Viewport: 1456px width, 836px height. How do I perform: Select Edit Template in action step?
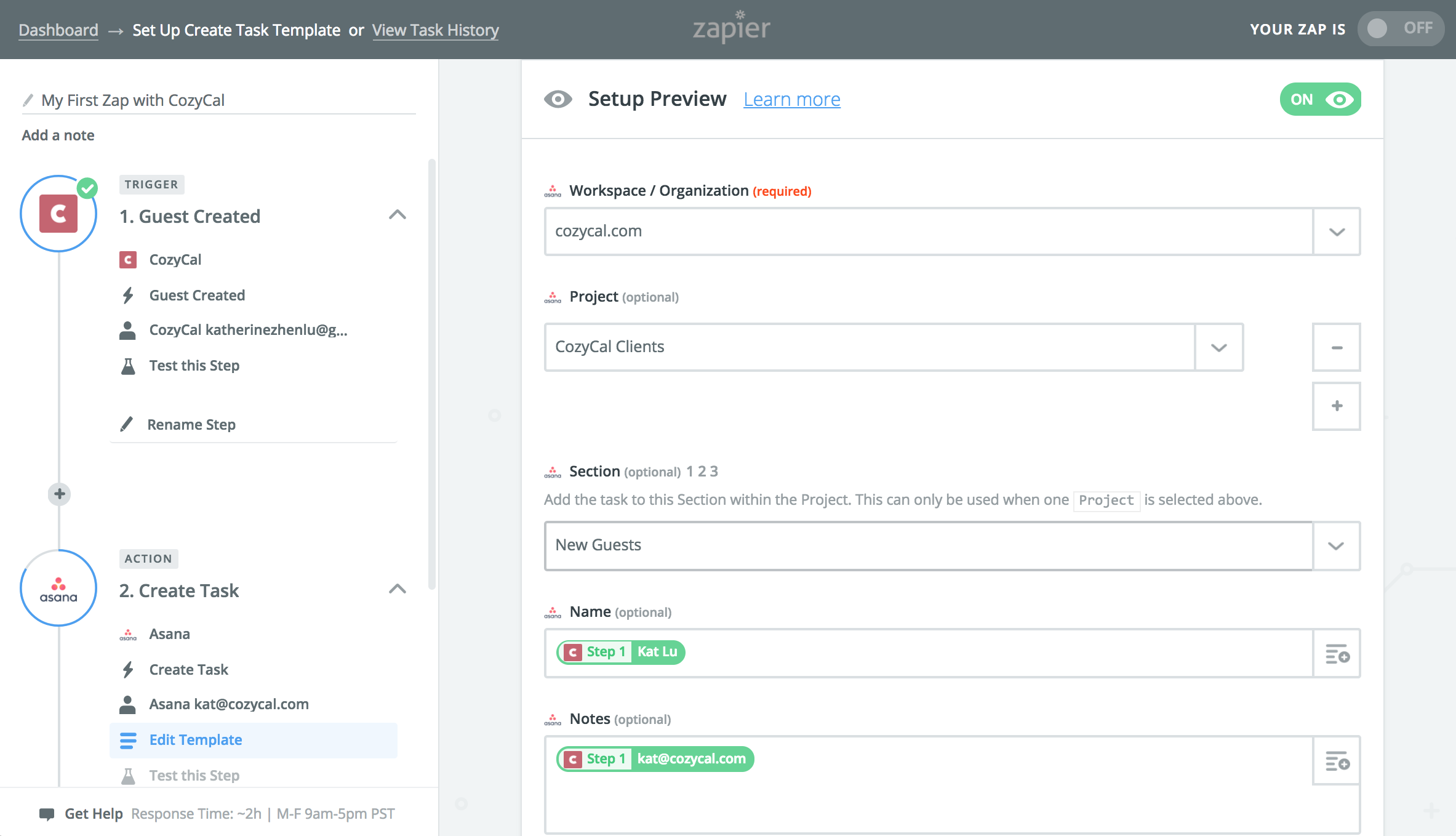pos(196,740)
